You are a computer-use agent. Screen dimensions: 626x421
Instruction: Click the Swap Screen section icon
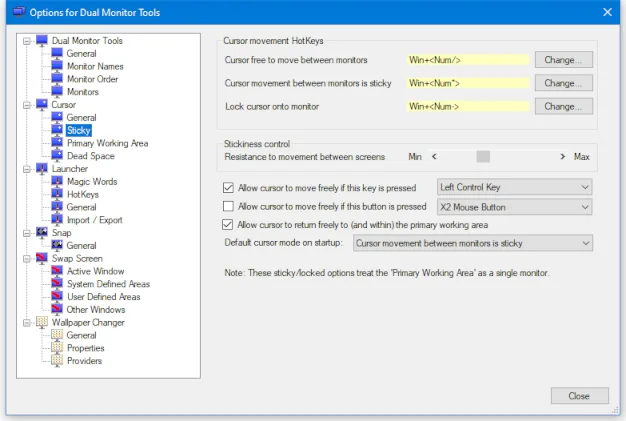[42, 258]
